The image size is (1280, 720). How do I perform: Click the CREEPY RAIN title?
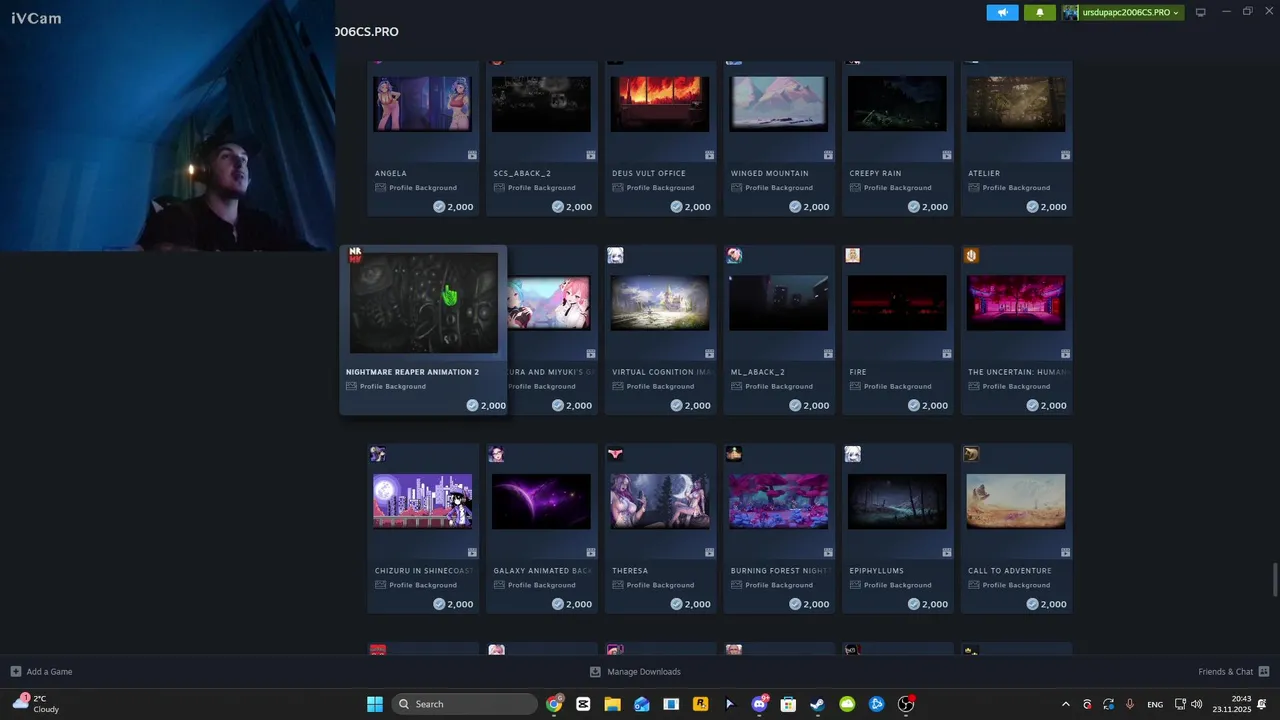875,173
